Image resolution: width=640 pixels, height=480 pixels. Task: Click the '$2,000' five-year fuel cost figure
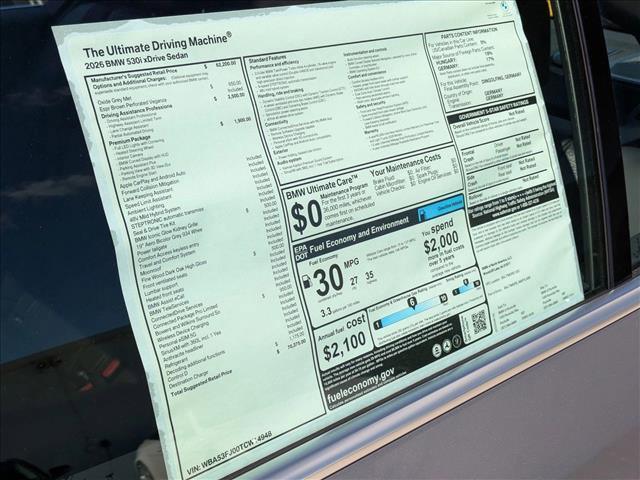click(x=441, y=242)
